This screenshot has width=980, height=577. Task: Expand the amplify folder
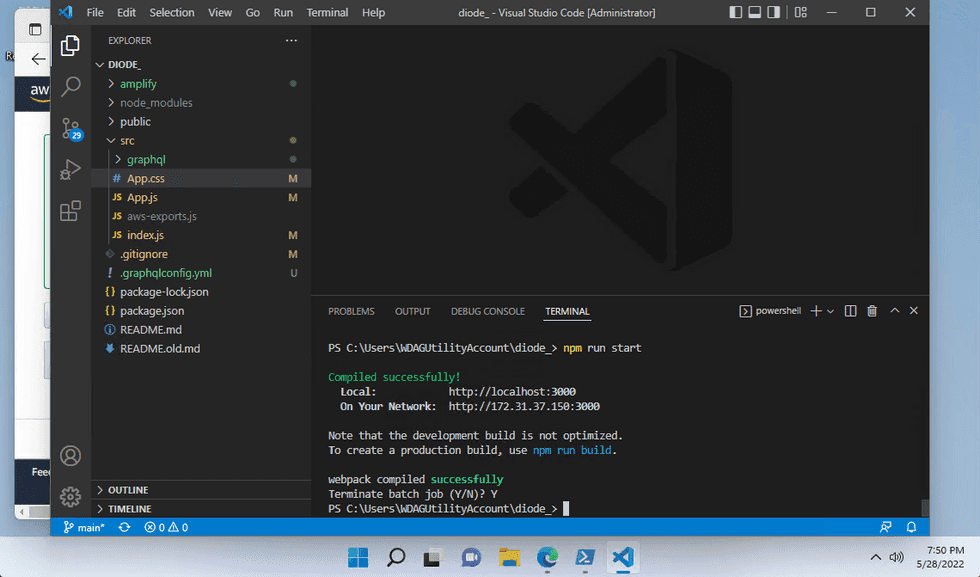coord(201,84)
